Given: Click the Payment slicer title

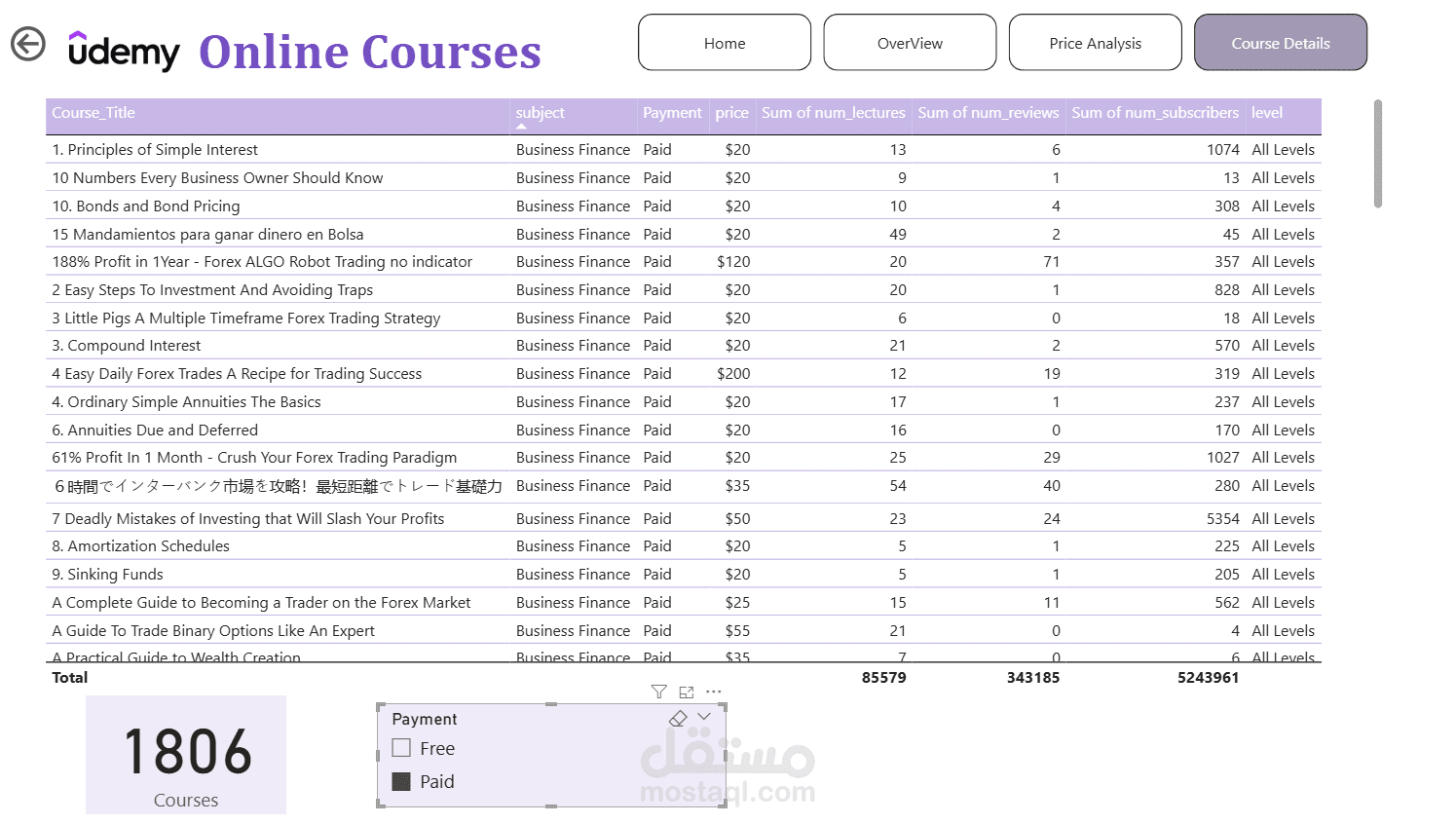Looking at the screenshot, I should pos(425,719).
